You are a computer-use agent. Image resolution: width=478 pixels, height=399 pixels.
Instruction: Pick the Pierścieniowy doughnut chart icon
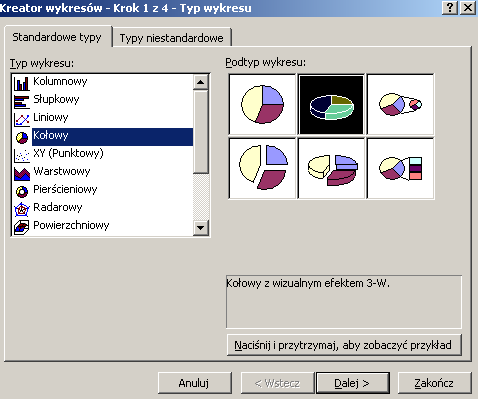(22, 191)
